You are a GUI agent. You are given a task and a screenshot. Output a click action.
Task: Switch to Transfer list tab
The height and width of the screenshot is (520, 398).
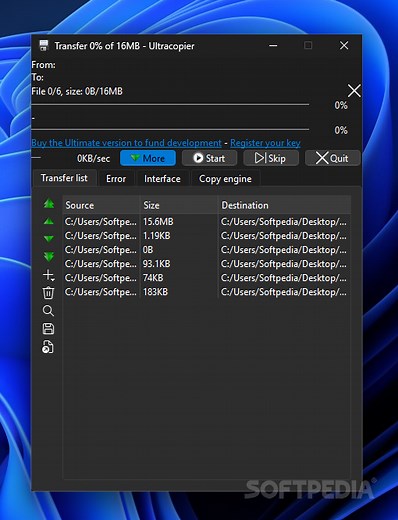(64, 178)
